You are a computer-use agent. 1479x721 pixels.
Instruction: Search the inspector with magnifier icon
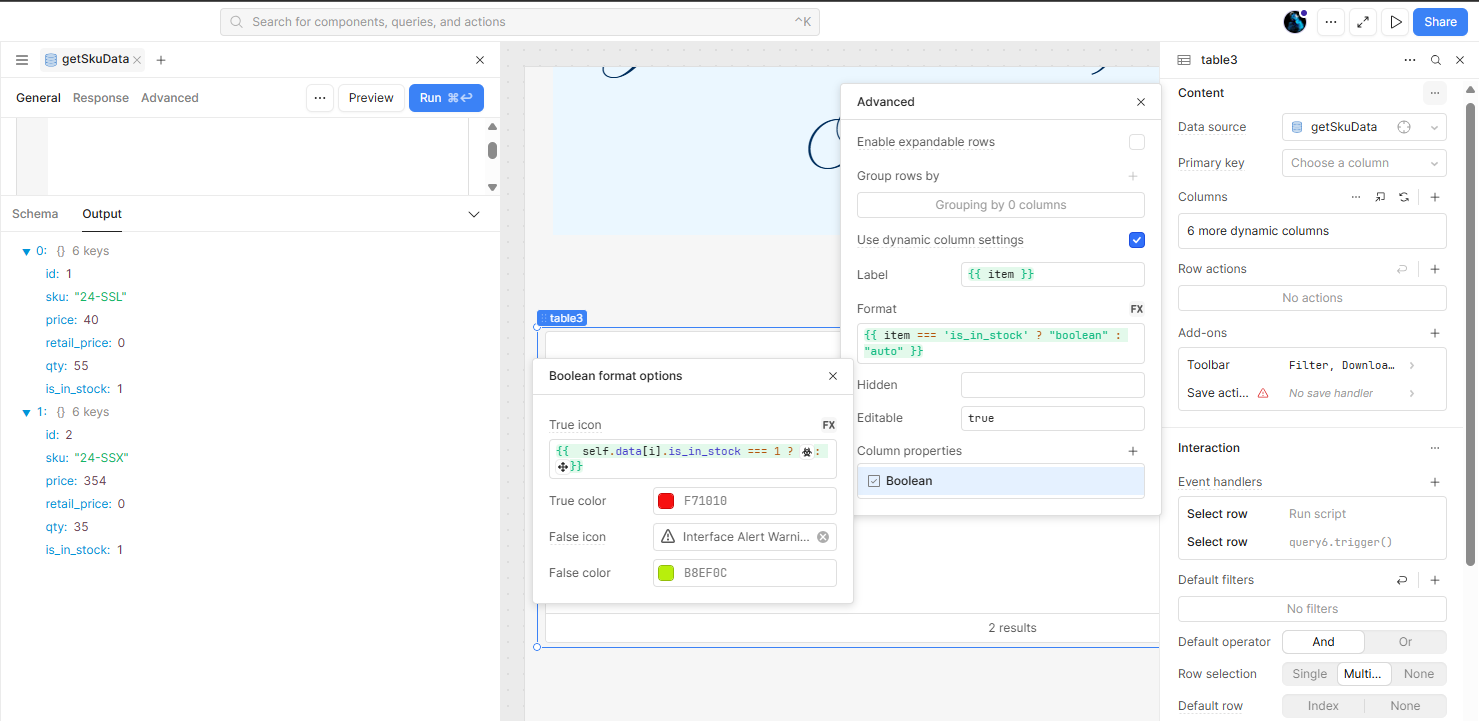[1436, 60]
